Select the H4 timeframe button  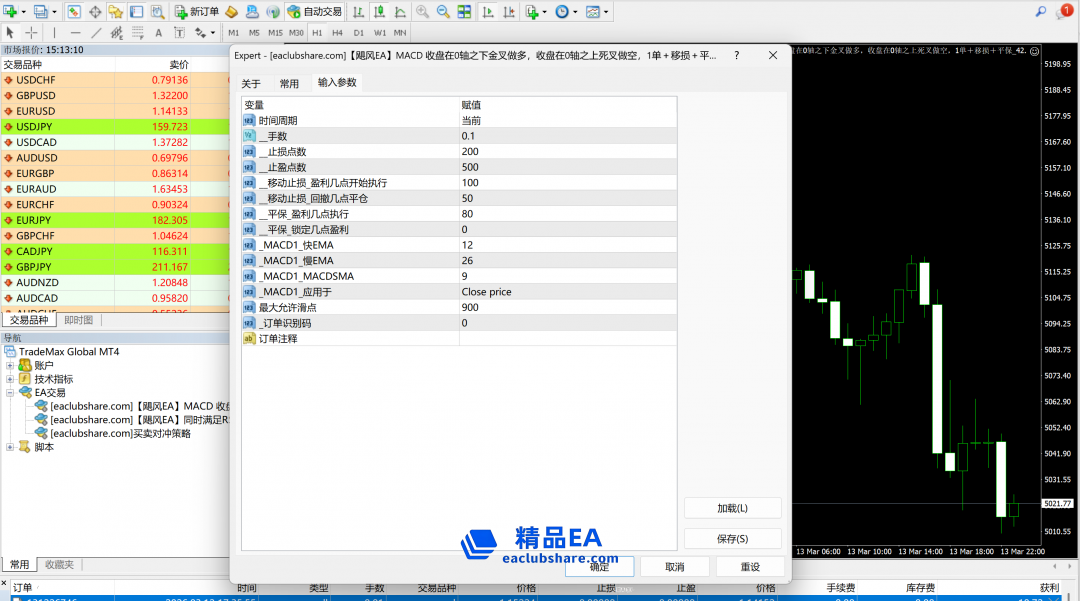tap(337, 33)
